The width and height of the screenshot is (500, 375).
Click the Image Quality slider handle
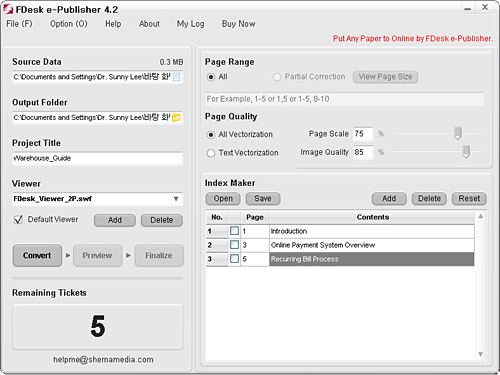(466, 152)
